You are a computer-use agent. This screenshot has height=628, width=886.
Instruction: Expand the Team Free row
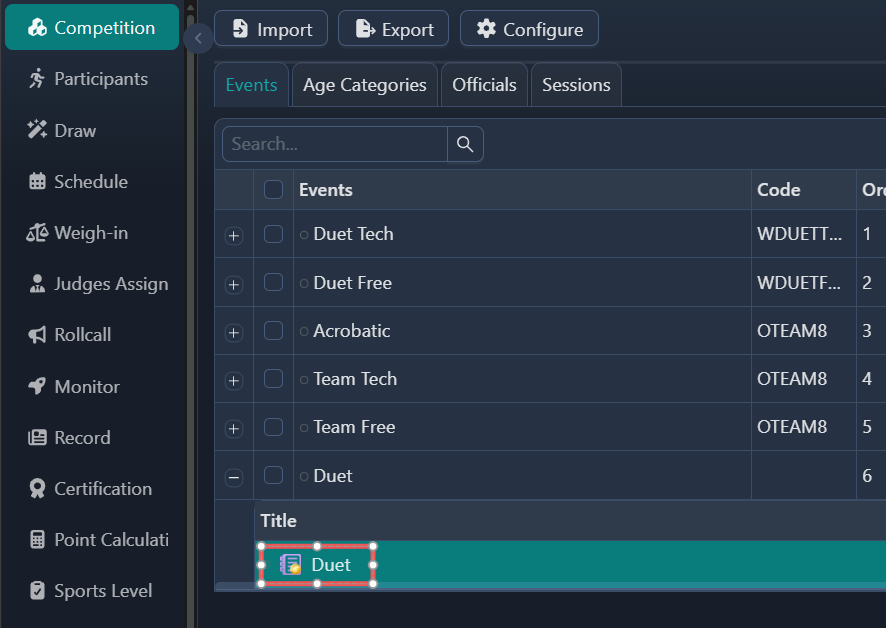coord(234,428)
